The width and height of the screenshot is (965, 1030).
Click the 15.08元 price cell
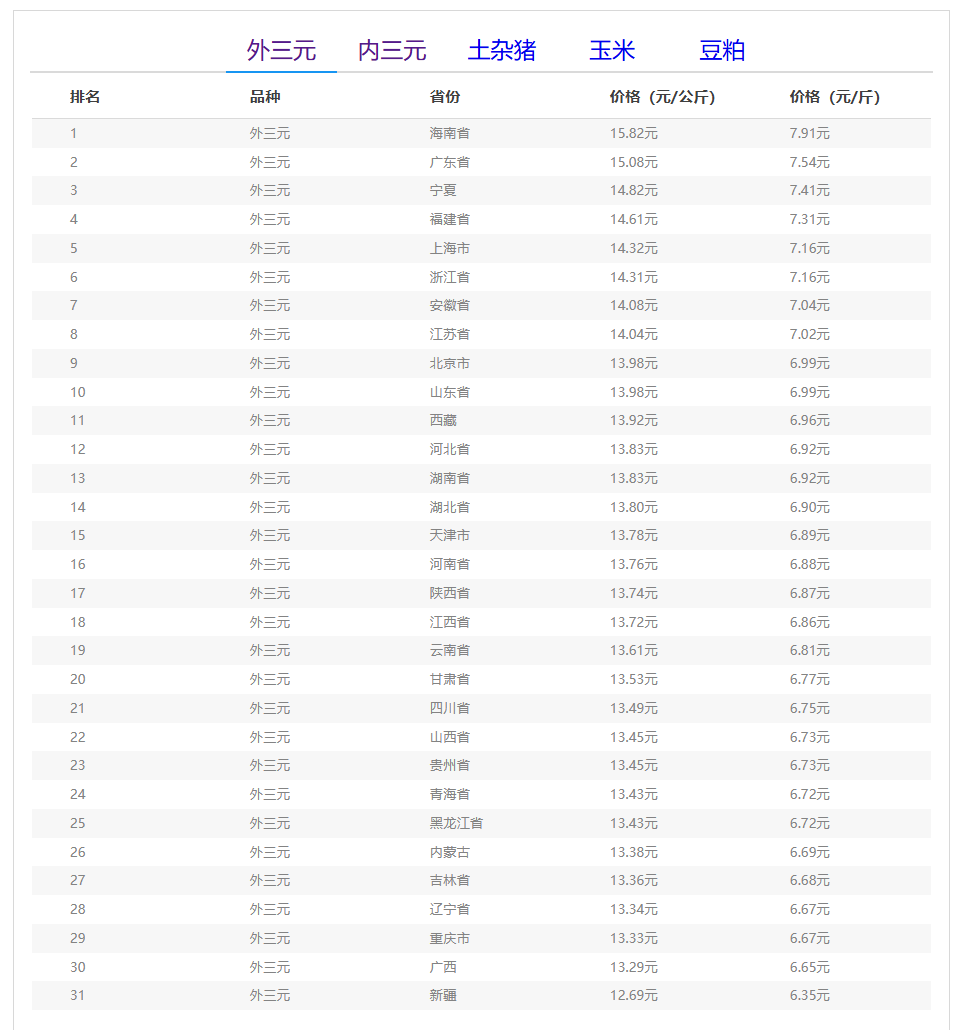click(634, 162)
